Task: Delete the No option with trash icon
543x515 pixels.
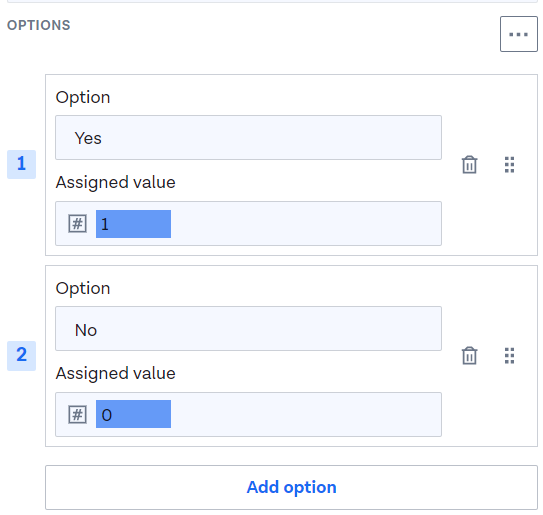Action: point(469,355)
